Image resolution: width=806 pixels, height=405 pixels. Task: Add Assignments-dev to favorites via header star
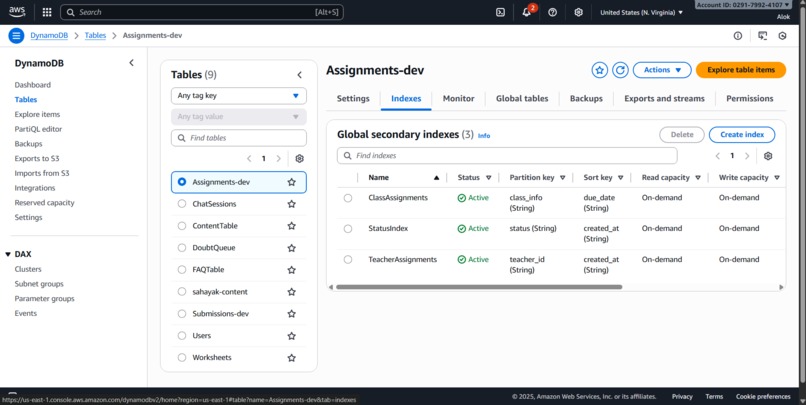tap(599, 70)
